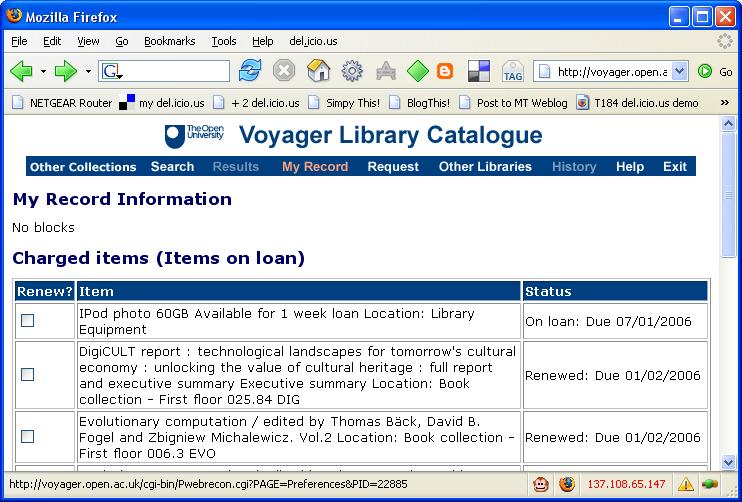Click the yellow warning triangle status icon
742x502 pixels.
click(x=686, y=484)
